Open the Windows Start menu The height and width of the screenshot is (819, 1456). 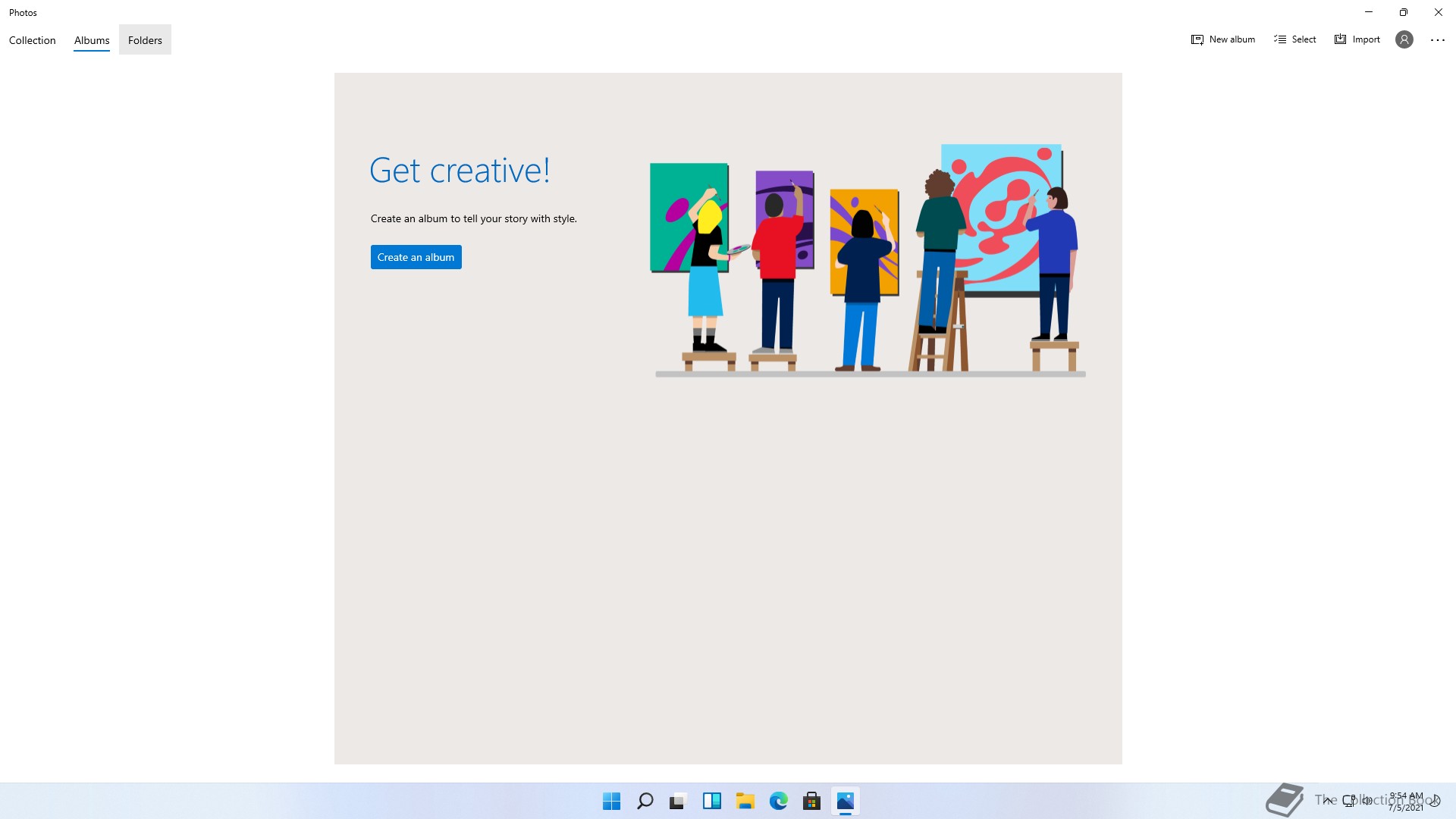[611, 801]
